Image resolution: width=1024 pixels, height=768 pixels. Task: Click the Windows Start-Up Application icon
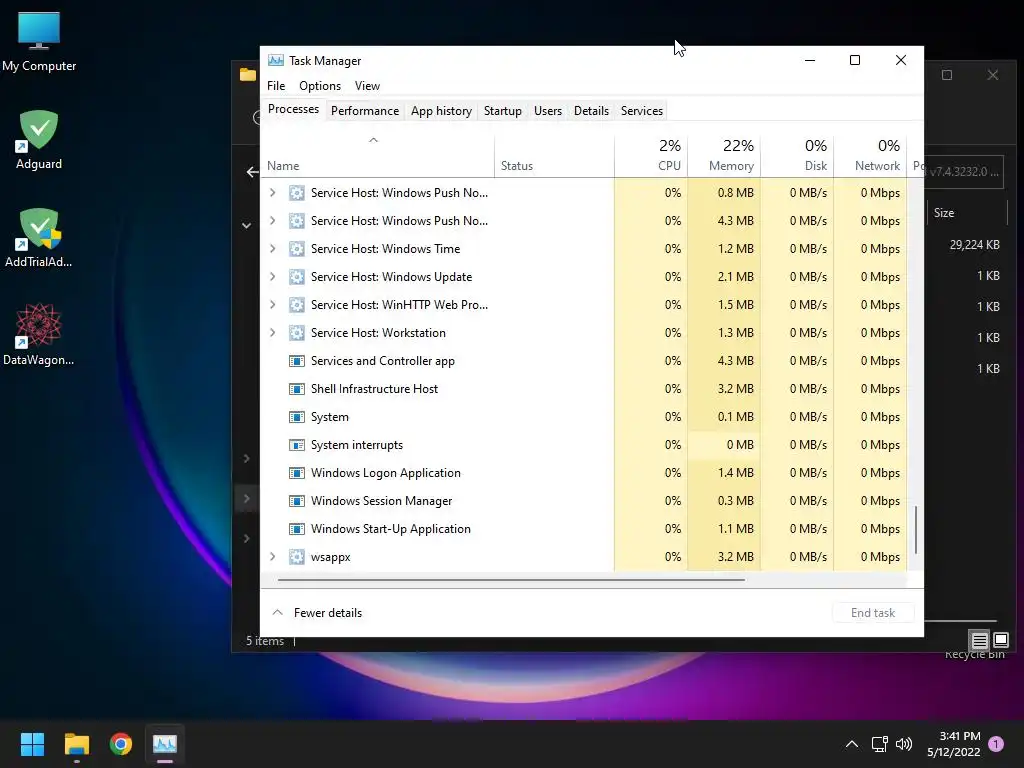click(x=296, y=530)
